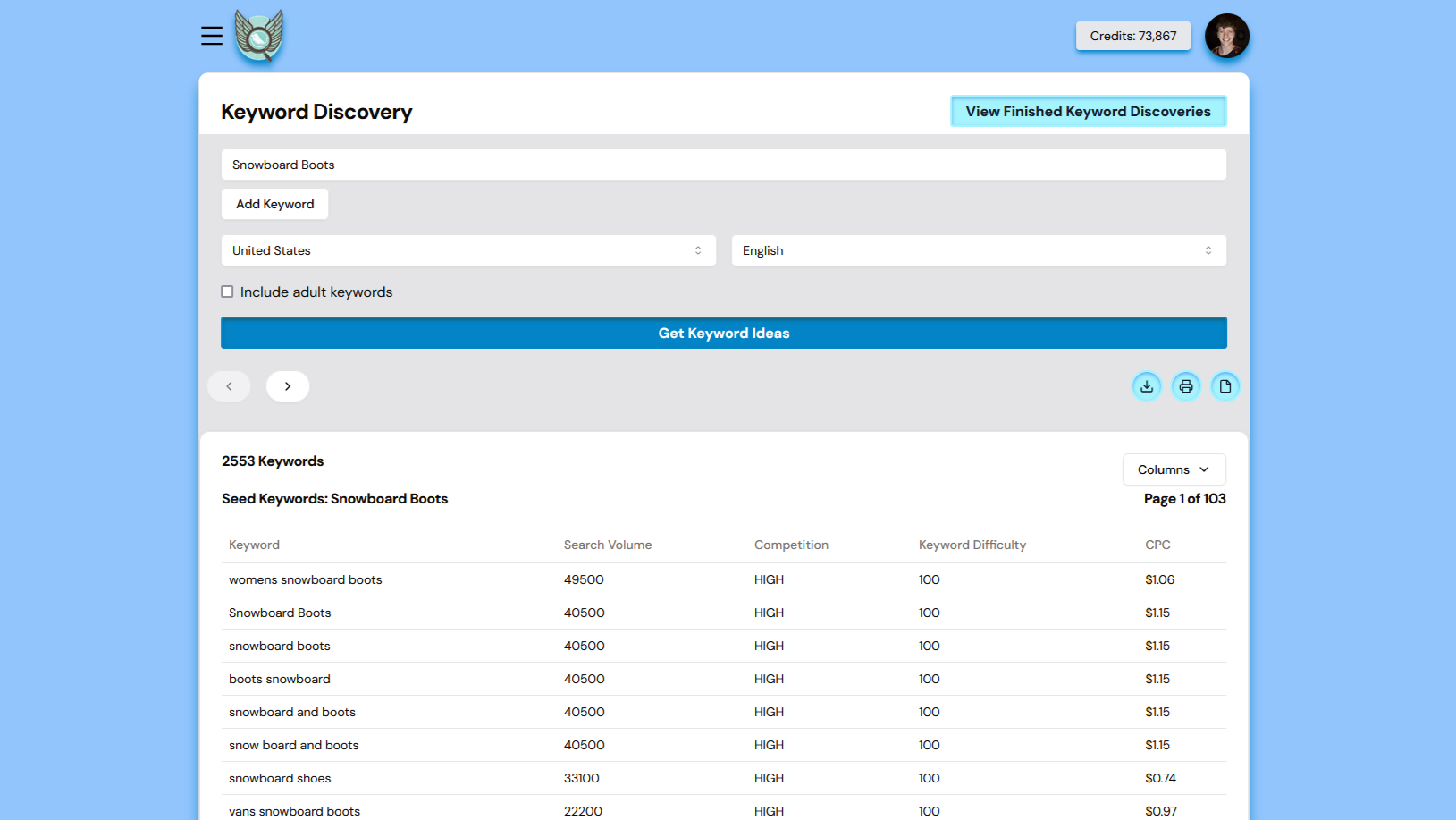Click the previous page arrow
The height and width of the screenshot is (820, 1456).
229,386
